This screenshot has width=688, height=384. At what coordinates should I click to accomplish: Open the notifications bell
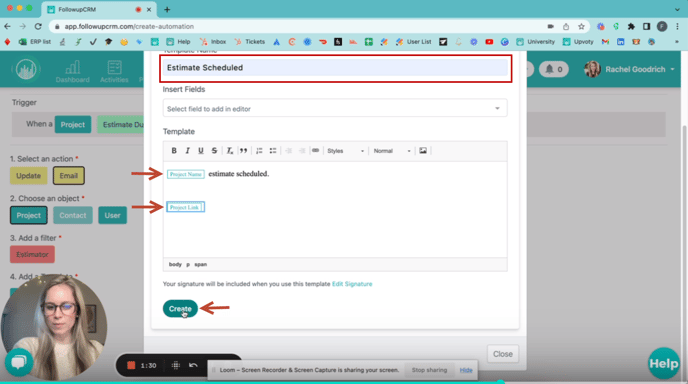click(x=554, y=69)
